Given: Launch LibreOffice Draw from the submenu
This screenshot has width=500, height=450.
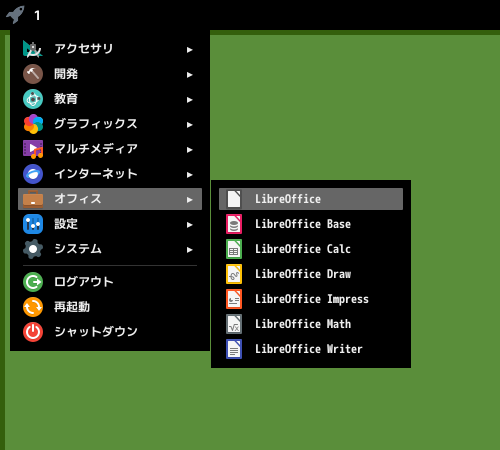Looking at the screenshot, I should (x=311, y=274).
